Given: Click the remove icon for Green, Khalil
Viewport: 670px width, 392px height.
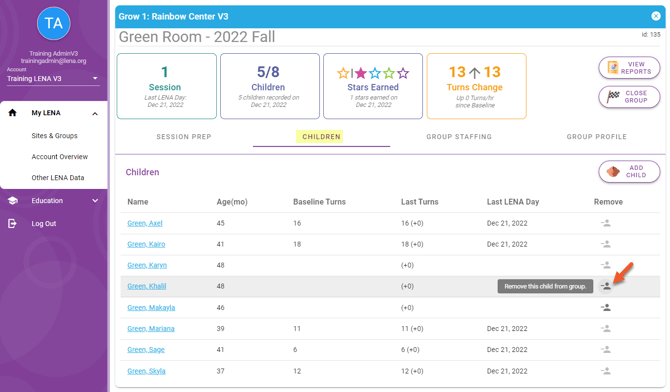Looking at the screenshot, I should pyautogui.click(x=605, y=286).
